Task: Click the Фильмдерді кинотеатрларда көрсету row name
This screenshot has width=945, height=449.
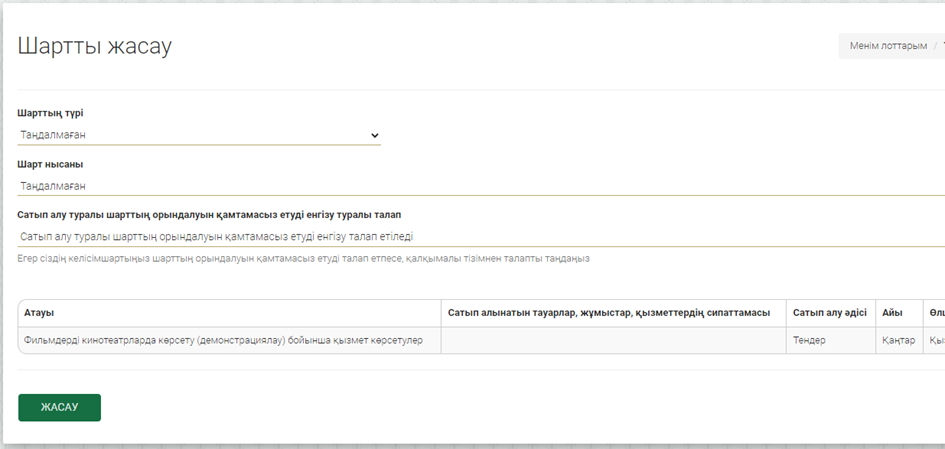Action: click(223, 340)
